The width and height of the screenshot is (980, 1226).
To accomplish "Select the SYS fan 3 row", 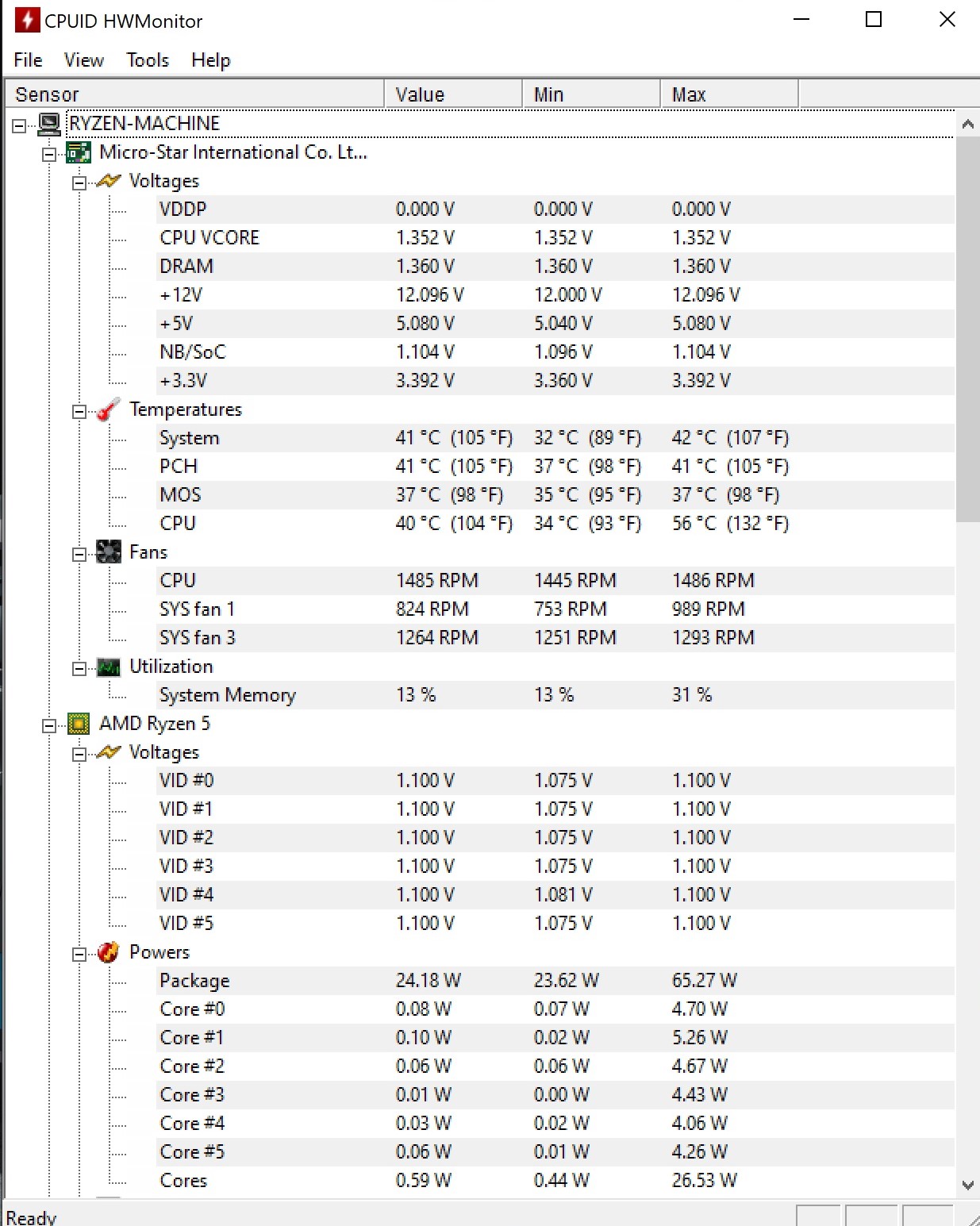I will (x=555, y=638).
